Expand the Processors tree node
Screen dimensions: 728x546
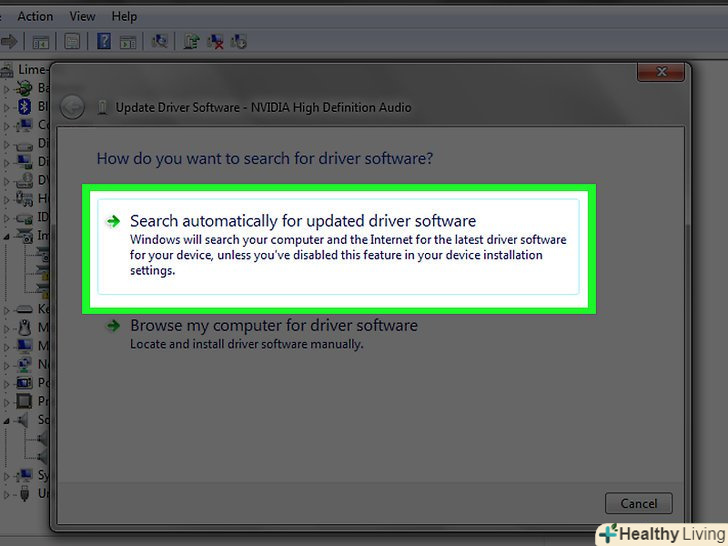point(6,402)
